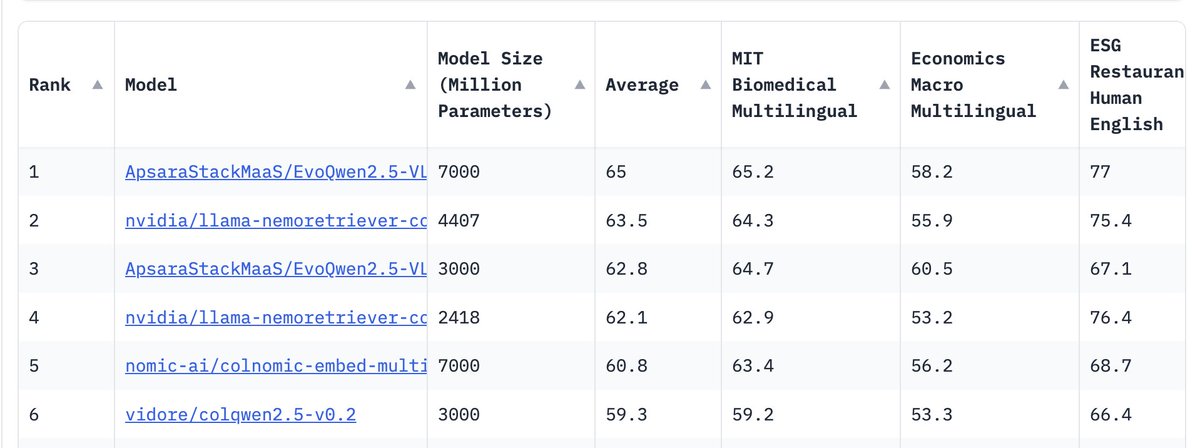Open the nomic-ai/colnomic-embed-multi model link
1200x448 pixels.
click(x=275, y=364)
